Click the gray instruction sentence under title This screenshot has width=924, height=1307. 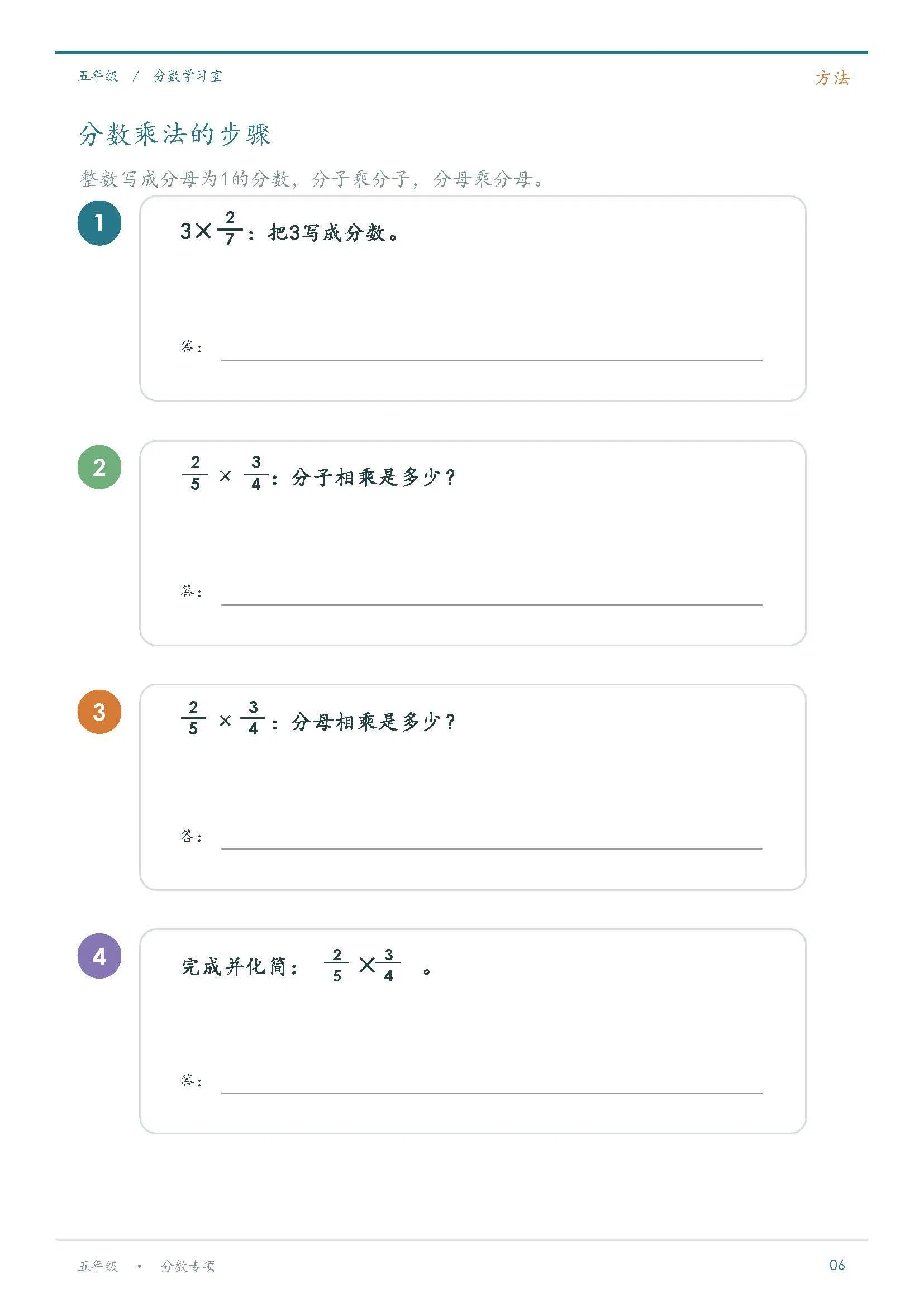click(x=312, y=179)
